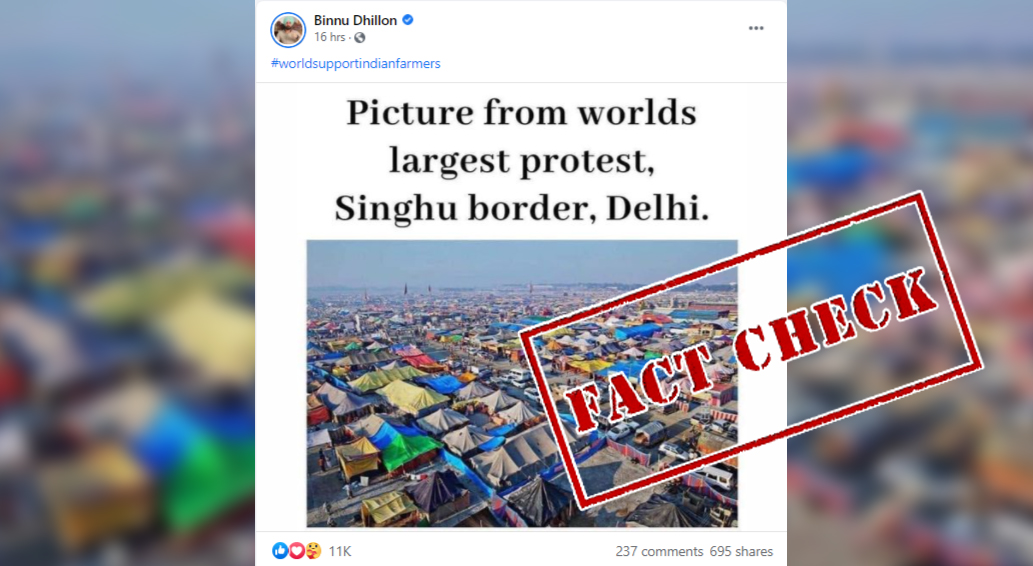Click the 16 hrs timestamp
1033x566 pixels.
(x=329, y=38)
